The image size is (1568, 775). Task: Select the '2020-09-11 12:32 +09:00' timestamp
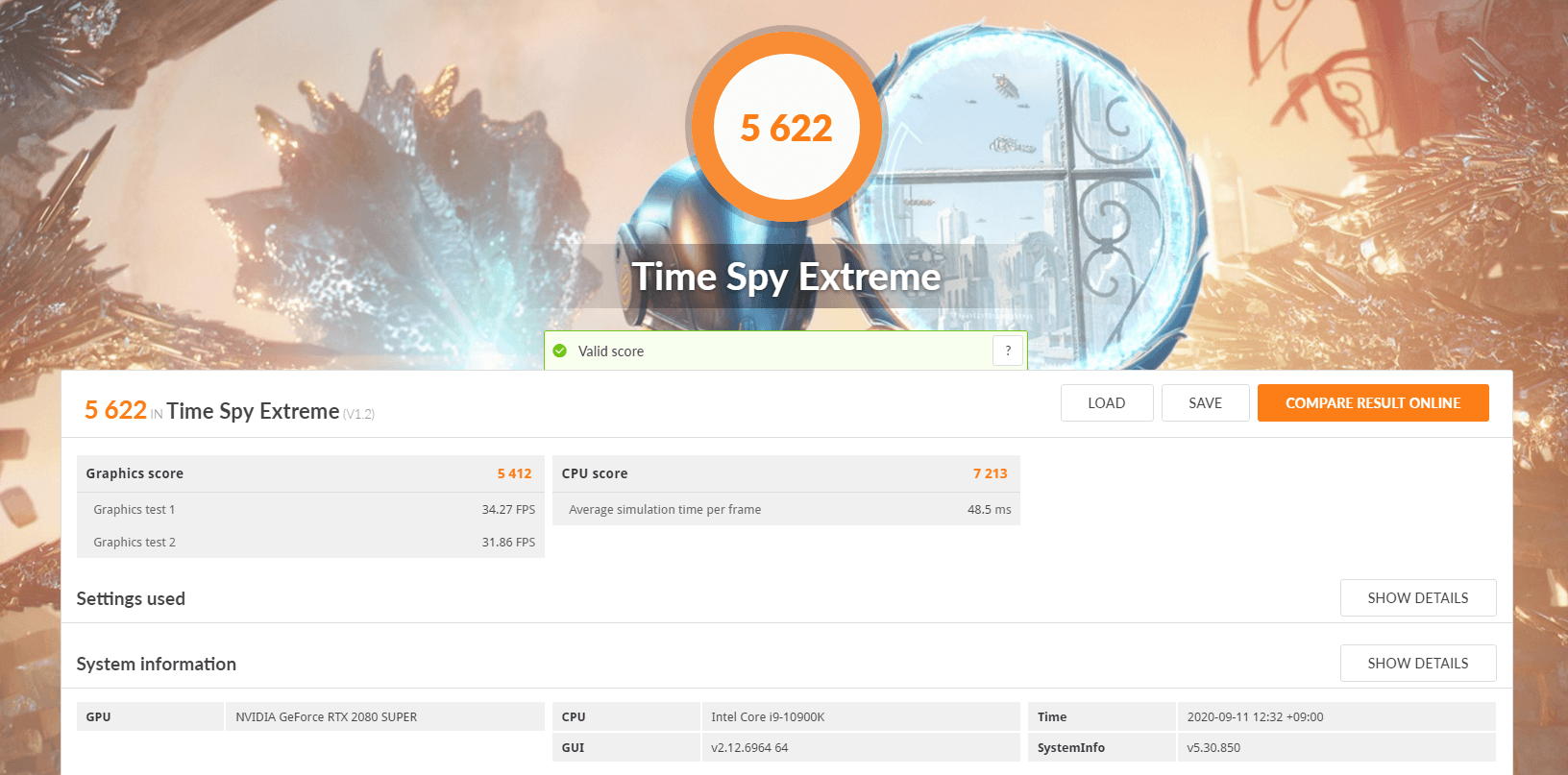[1255, 717]
